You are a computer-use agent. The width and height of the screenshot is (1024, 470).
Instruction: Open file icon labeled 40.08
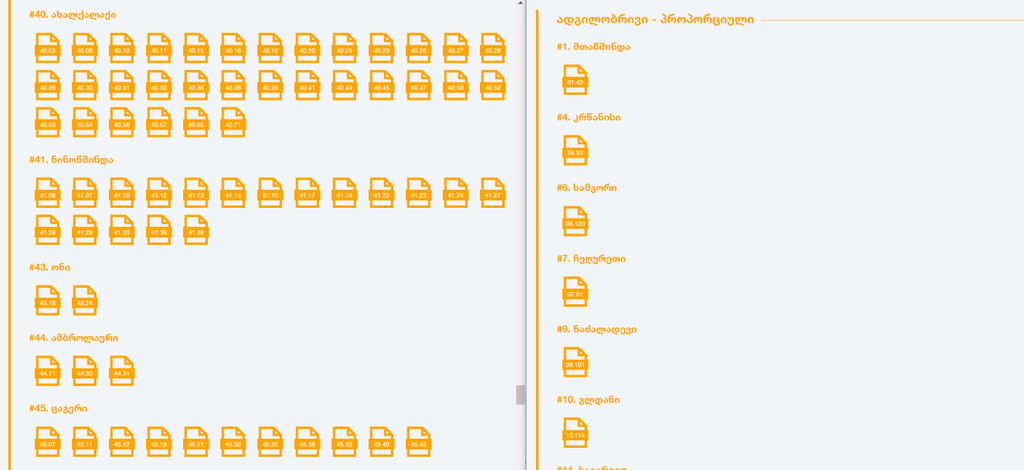pyautogui.click(x=85, y=48)
